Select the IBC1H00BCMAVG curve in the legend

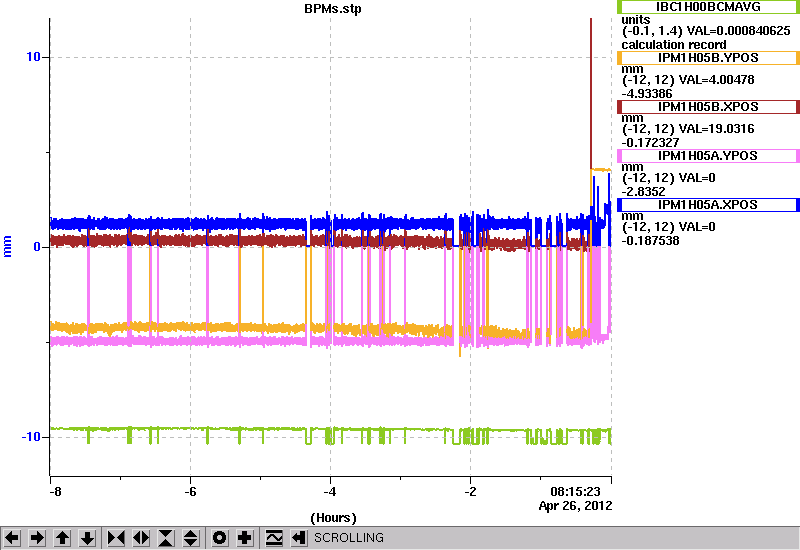click(708, 7)
